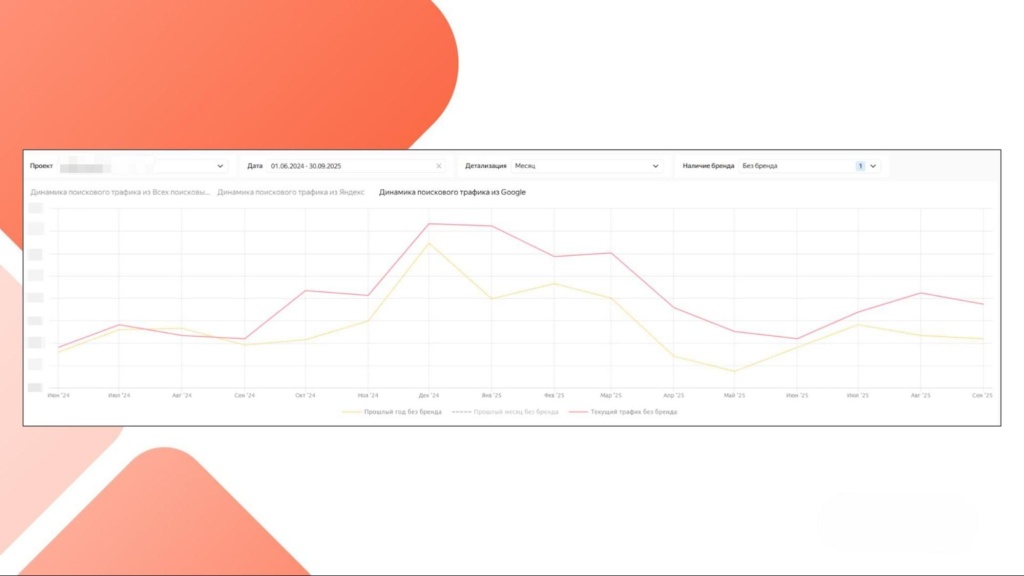Click the yellow line low point at Май '25
The image size is (1024, 576).
point(735,371)
